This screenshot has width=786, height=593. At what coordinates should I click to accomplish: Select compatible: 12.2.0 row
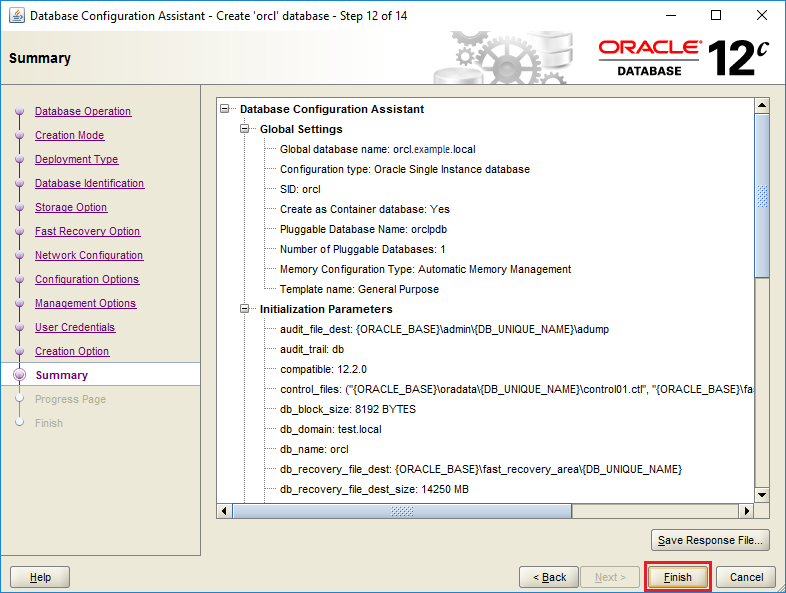tap(323, 369)
